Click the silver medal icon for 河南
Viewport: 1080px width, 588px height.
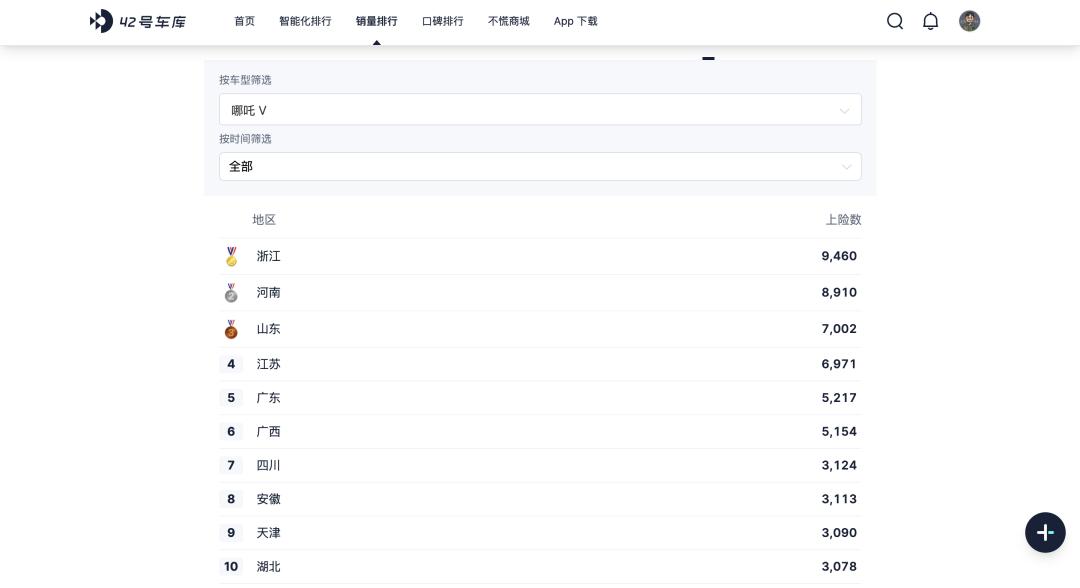(x=231, y=293)
